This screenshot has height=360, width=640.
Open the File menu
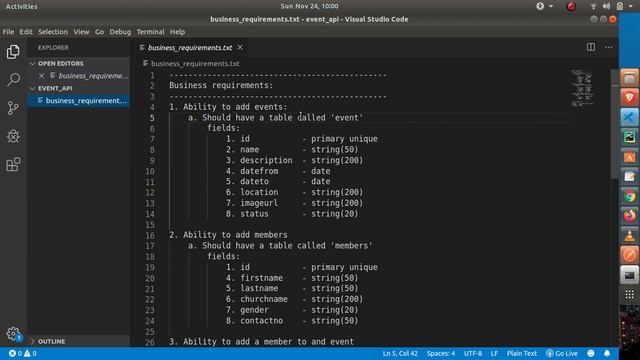point(8,32)
